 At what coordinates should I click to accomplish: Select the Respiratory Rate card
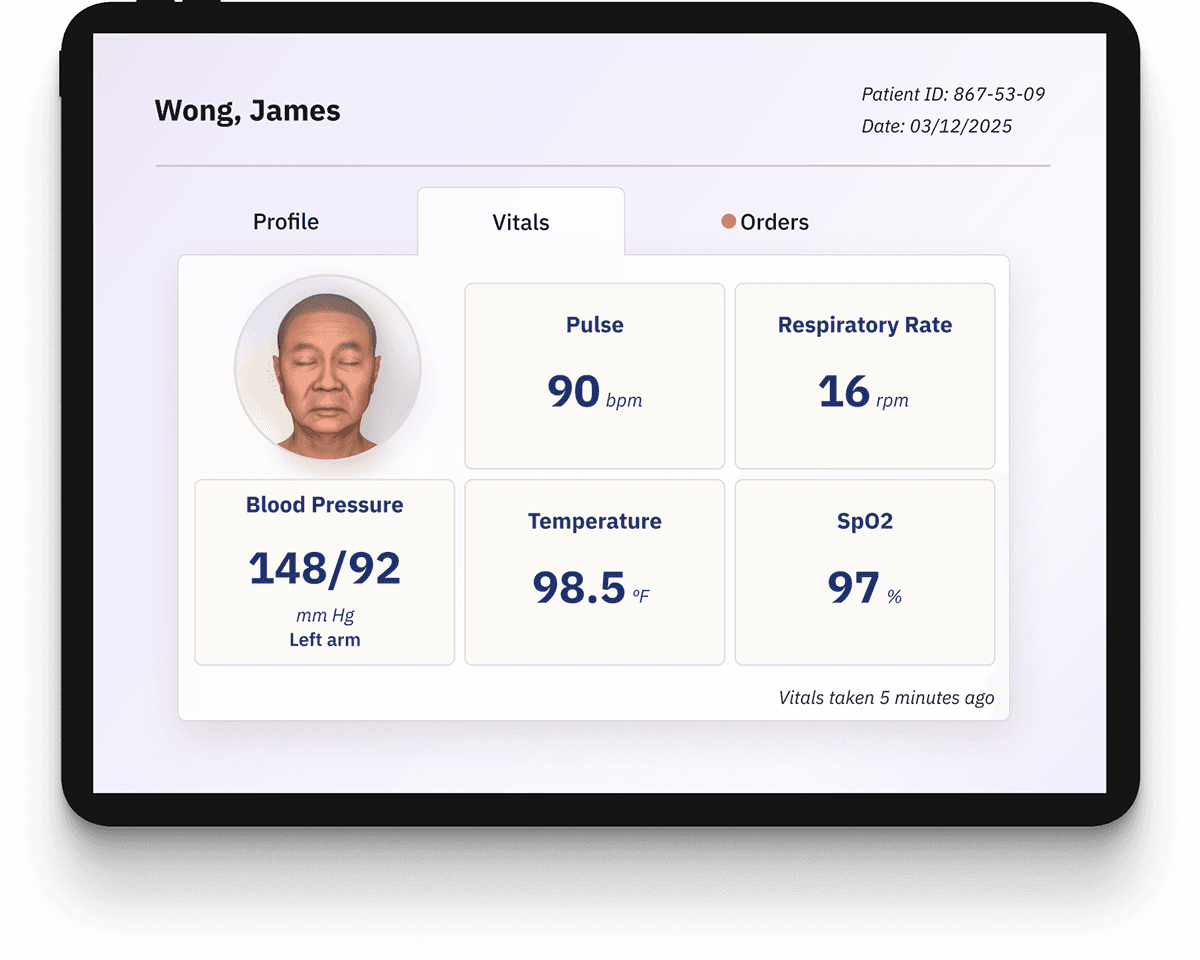click(864, 375)
